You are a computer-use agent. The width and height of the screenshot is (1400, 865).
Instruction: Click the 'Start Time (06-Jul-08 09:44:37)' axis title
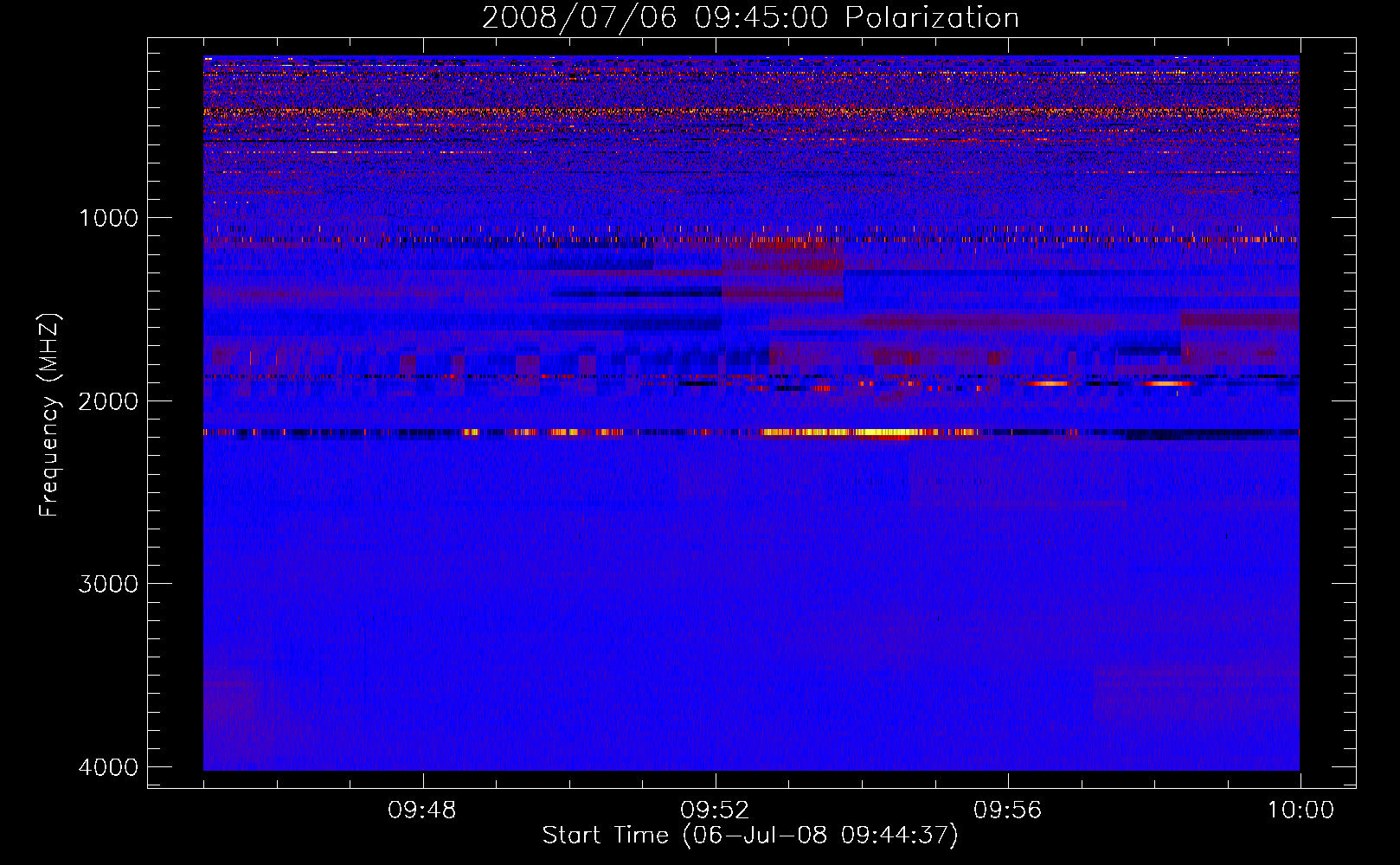tap(750, 836)
